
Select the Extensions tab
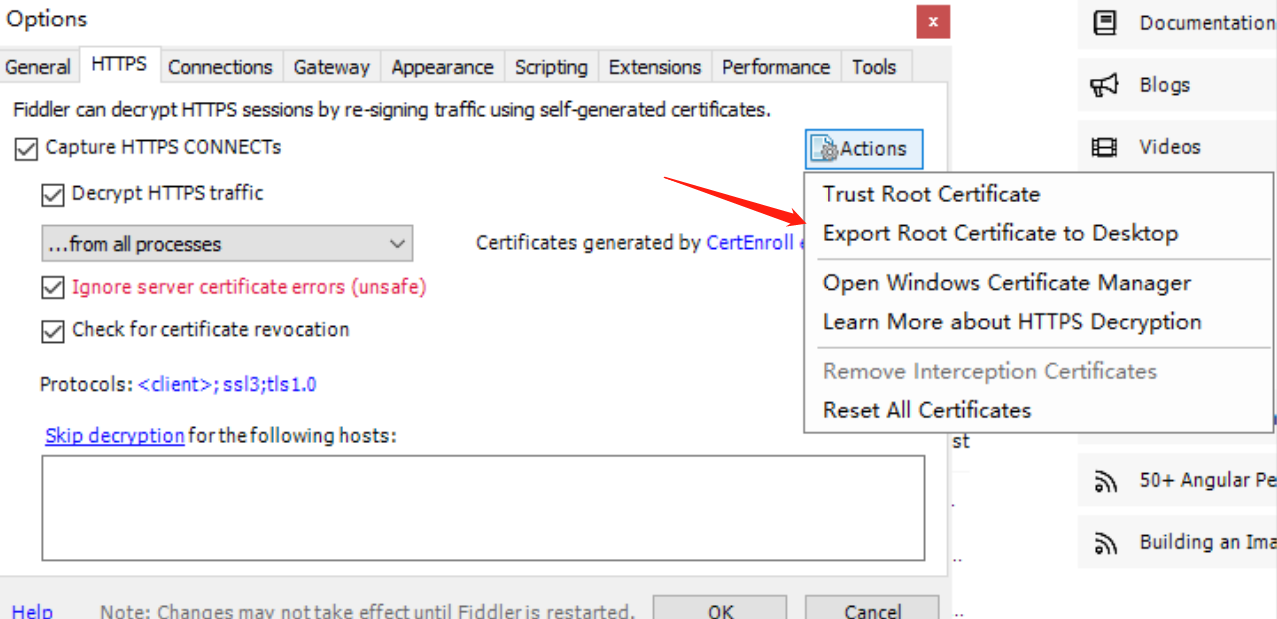click(x=654, y=67)
